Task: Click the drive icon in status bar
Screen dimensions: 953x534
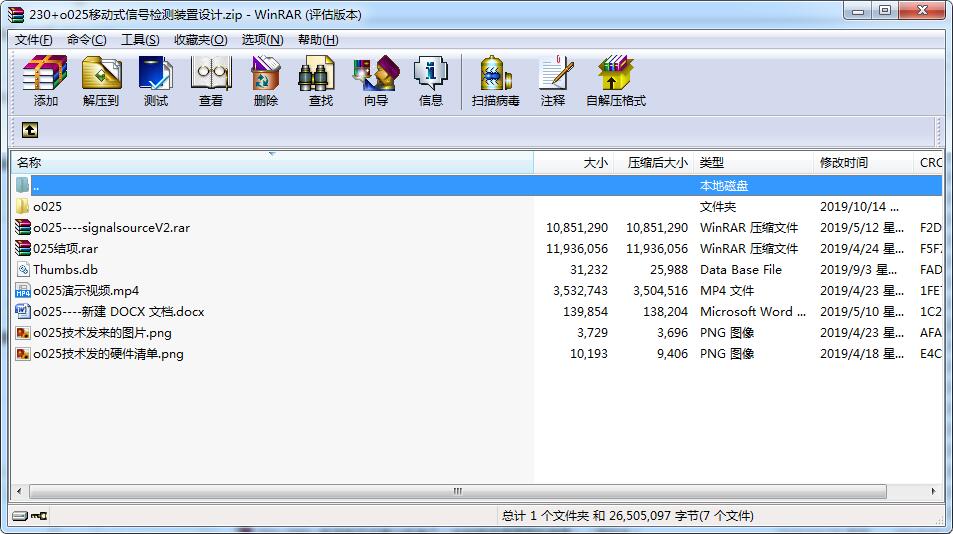Action: coord(20,516)
